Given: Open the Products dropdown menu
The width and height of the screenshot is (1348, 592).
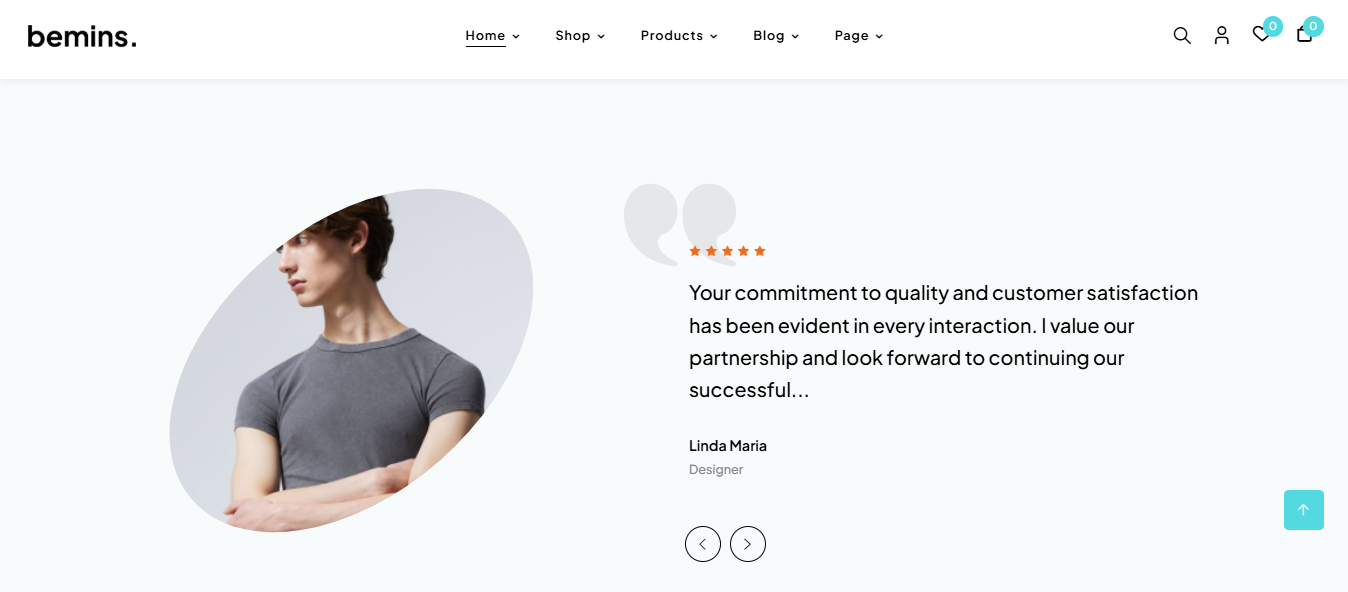Looking at the screenshot, I should 679,36.
